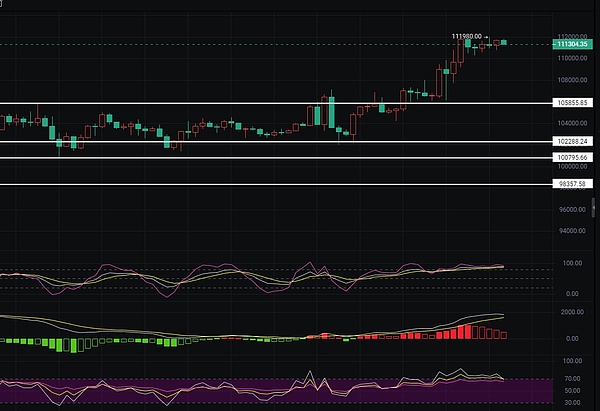Select the latest green candle on the chart
The image size is (600, 411).
[x=504, y=42]
